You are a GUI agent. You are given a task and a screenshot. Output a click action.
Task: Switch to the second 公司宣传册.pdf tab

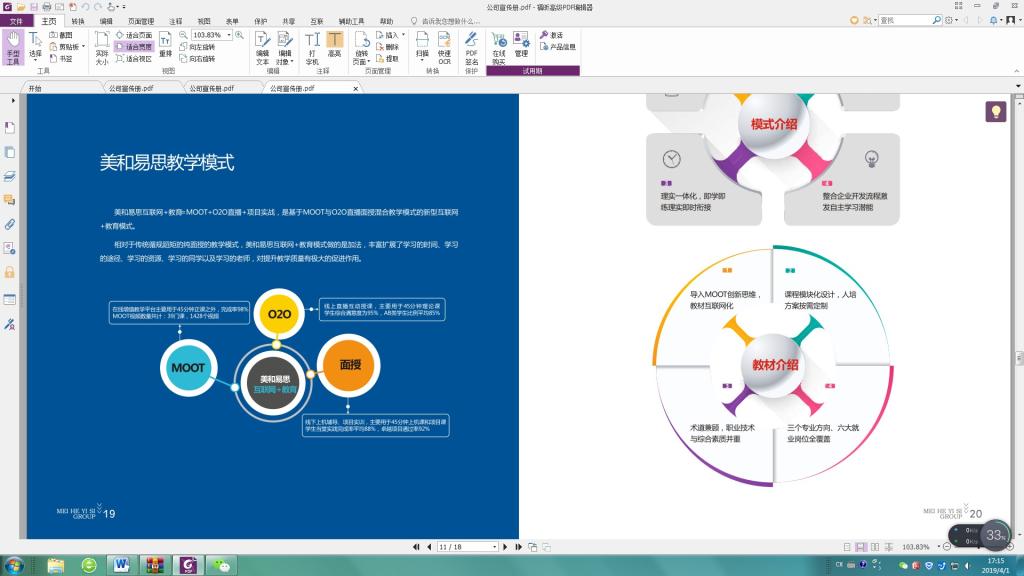coord(210,88)
